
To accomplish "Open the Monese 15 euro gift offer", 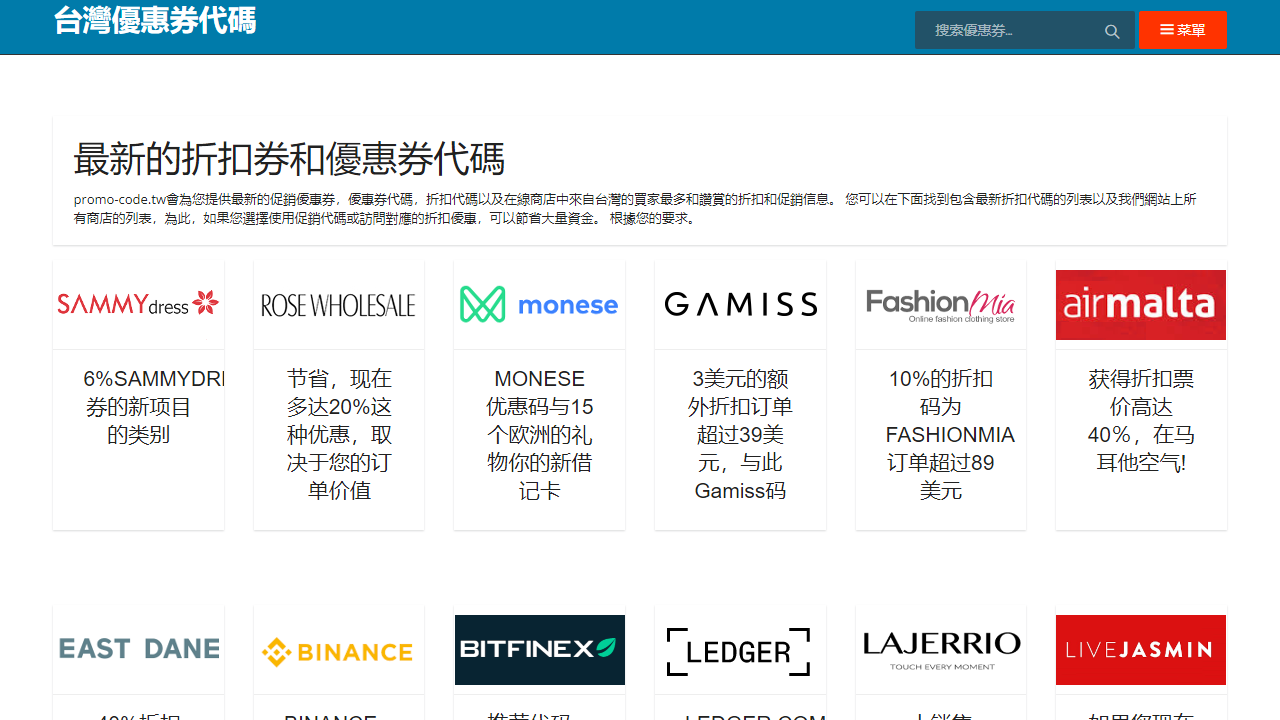I will point(539,435).
